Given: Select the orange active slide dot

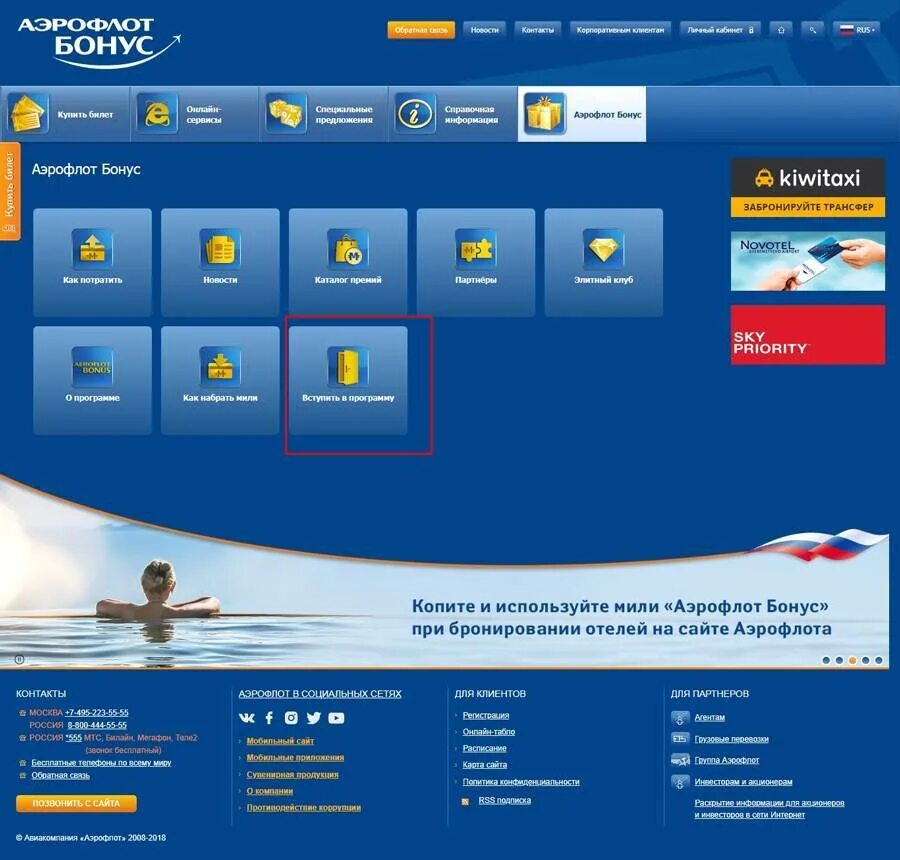Looking at the screenshot, I should click(852, 660).
